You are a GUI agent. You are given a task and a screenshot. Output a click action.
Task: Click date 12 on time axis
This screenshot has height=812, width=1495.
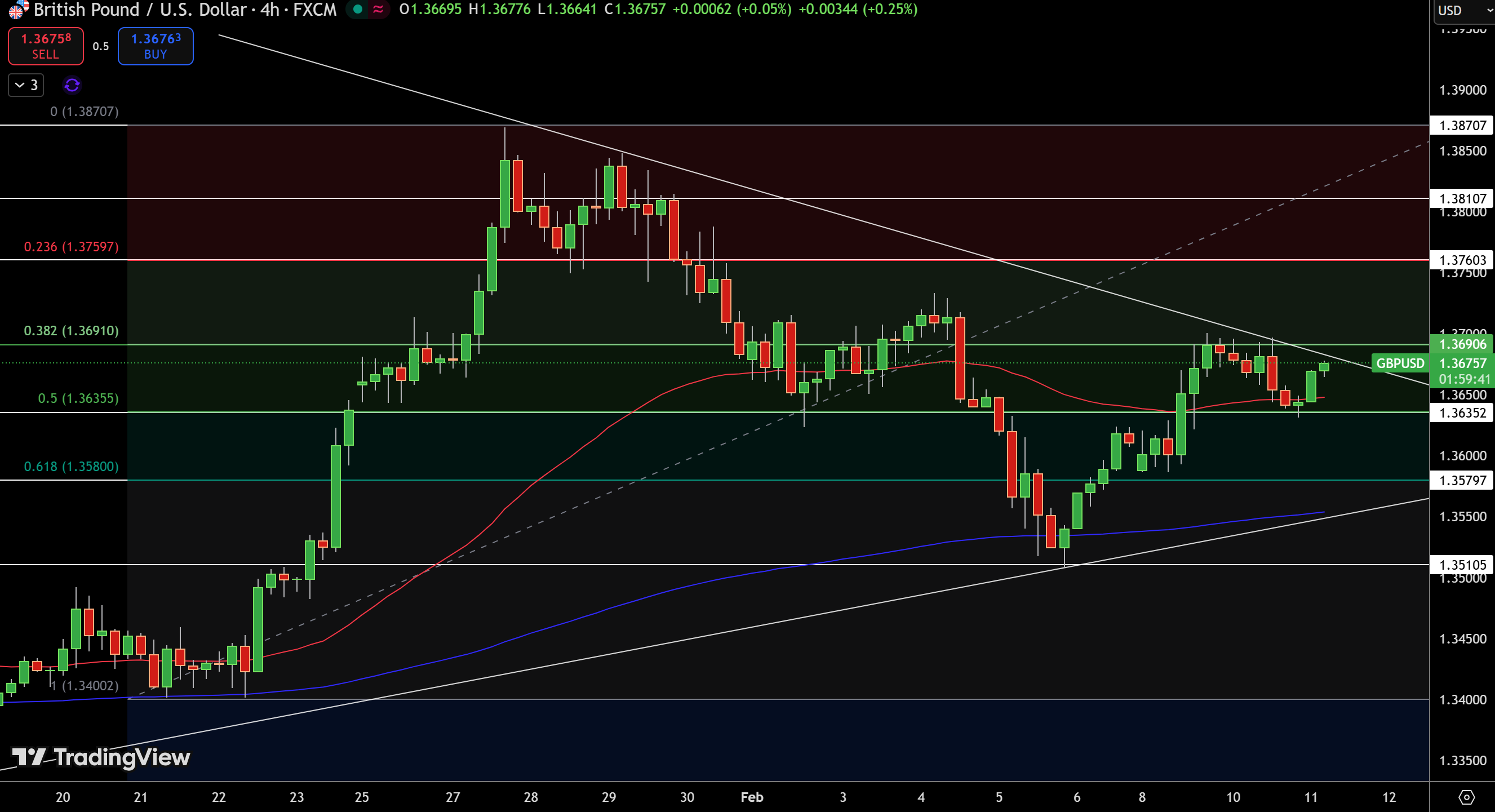click(1390, 797)
